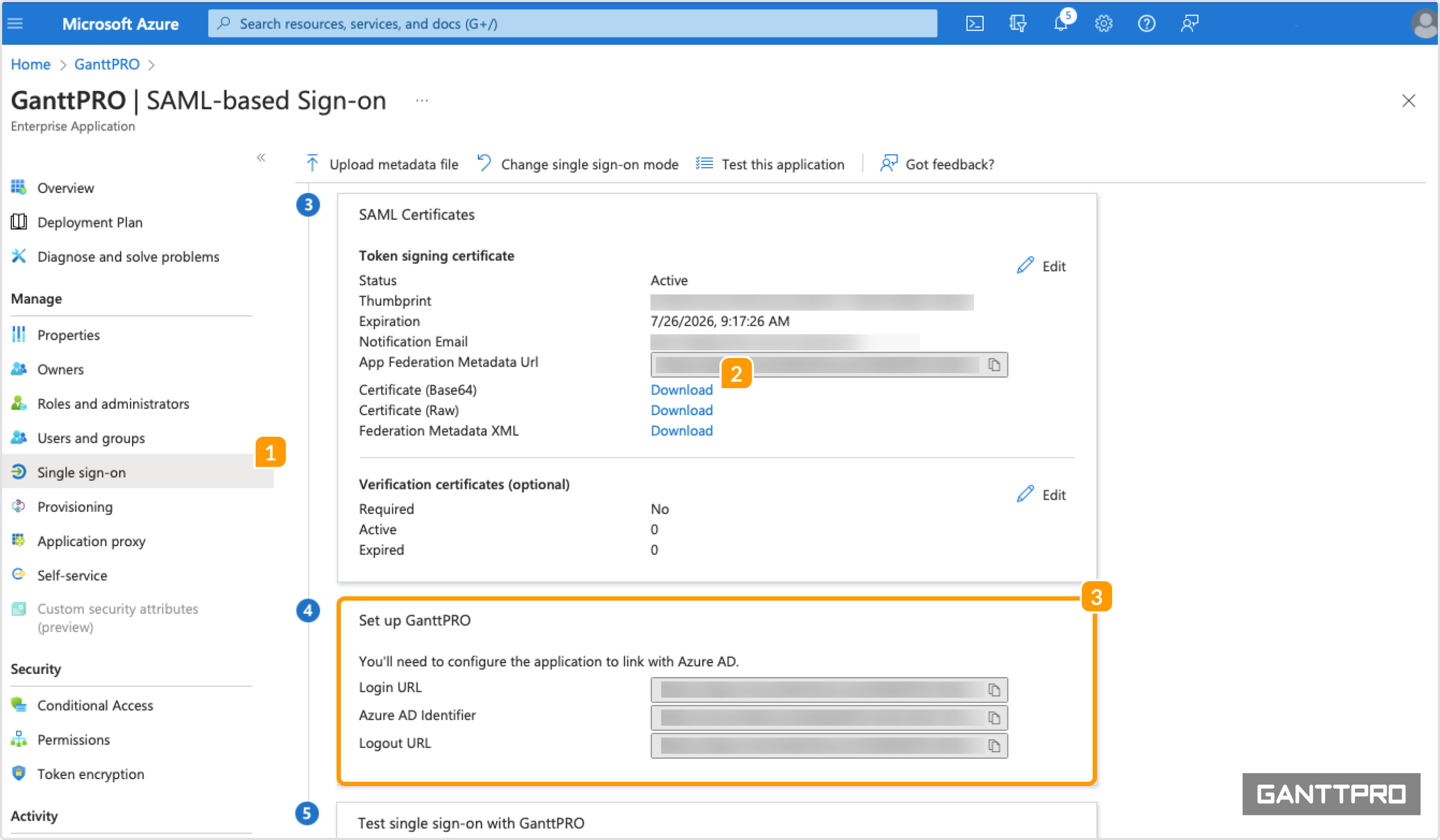Copy the Logout URL value
This screenshot has width=1440, height=840.
click(994, 746)
